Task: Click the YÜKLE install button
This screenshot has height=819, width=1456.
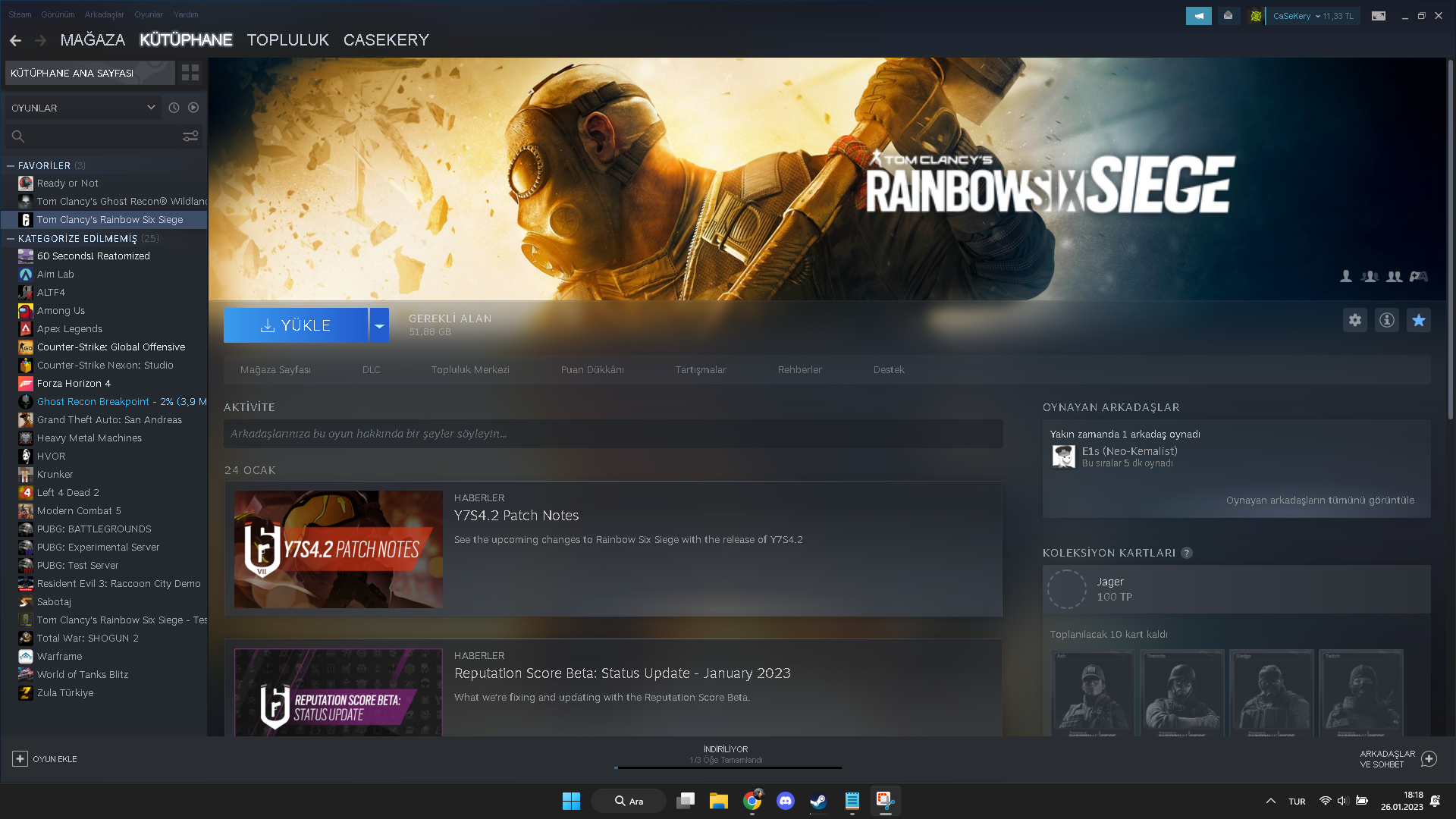Action: coord(296,325)
